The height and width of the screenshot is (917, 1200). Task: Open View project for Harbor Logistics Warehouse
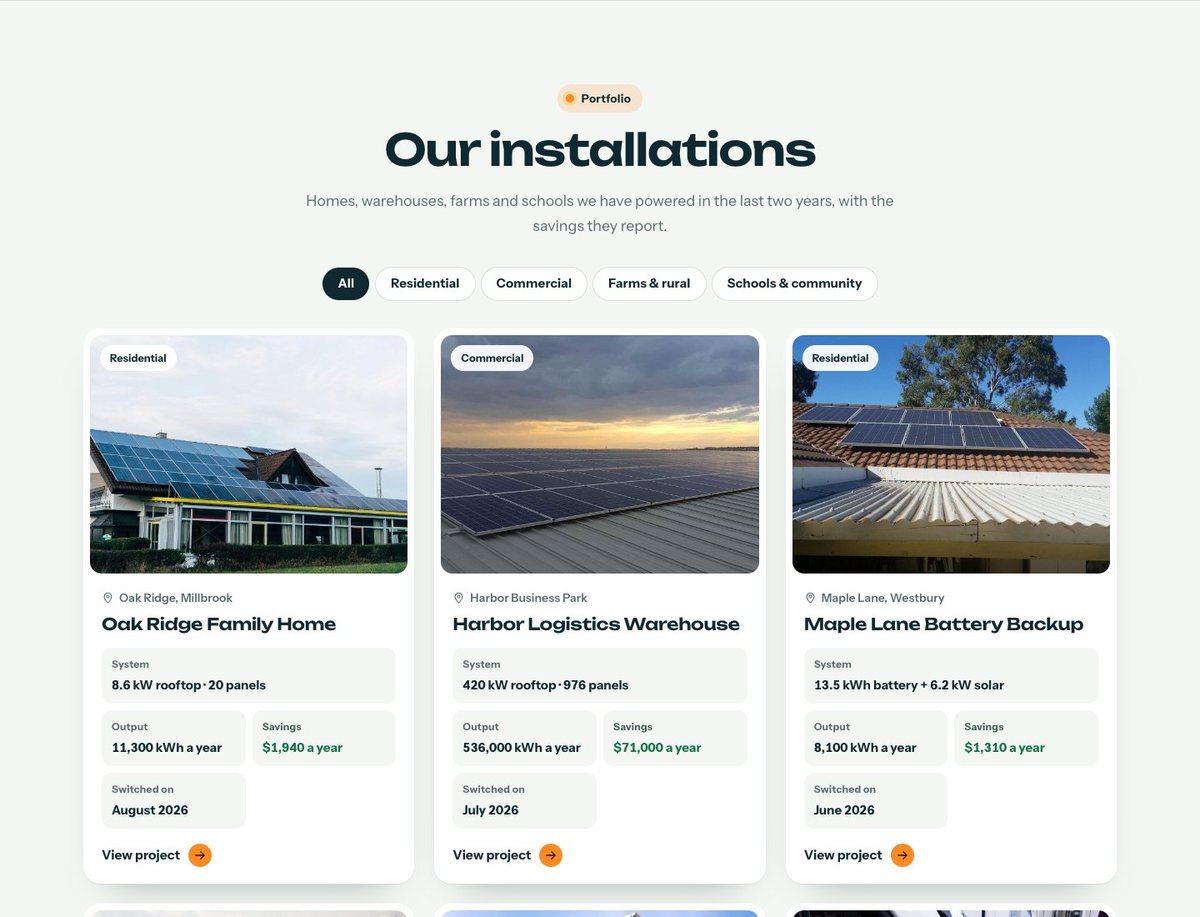point(508,855)
